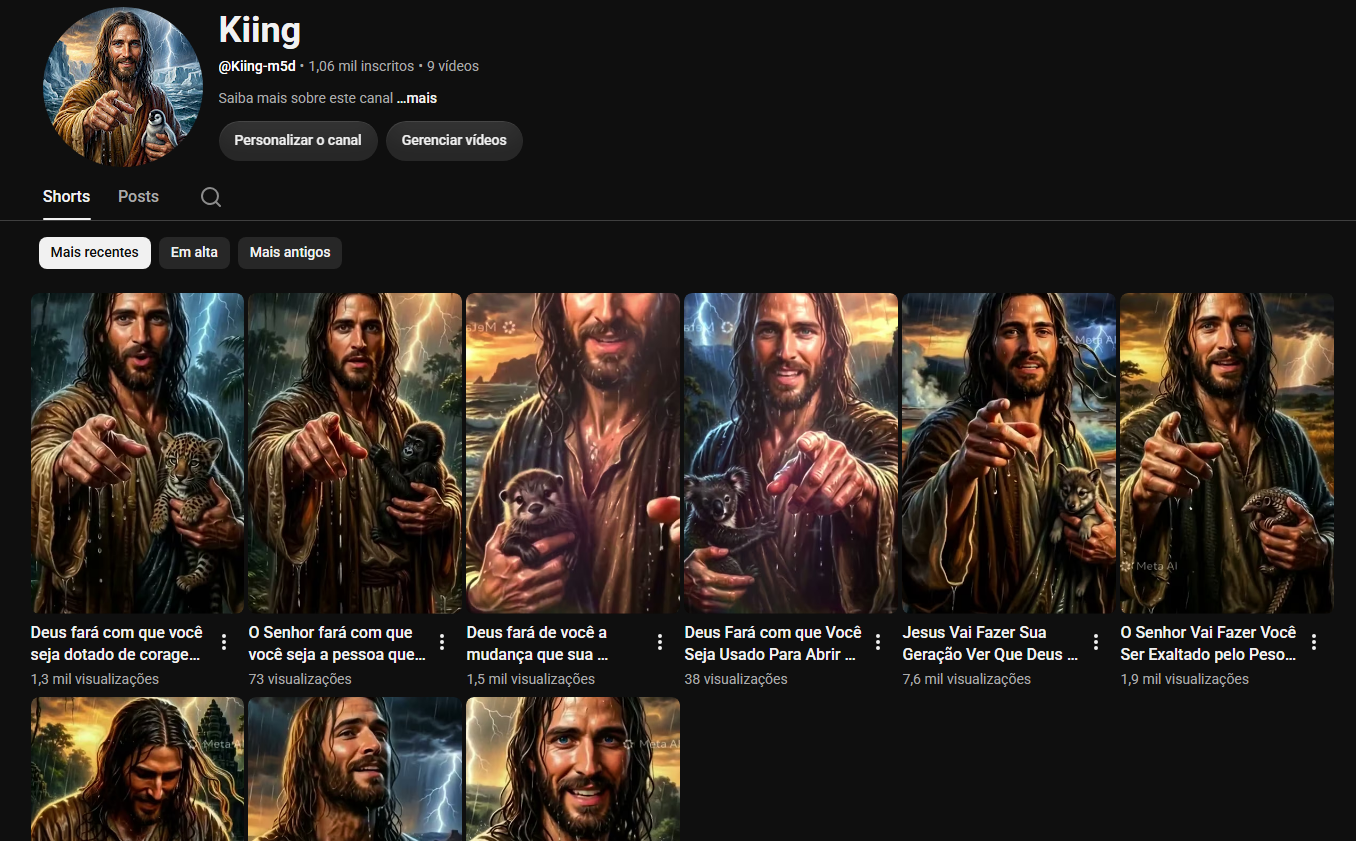The width and height of the screenshot is (1356, 841).
Task: Click the "9 vídeos" count
Action: pyautogui.click(x=453, y=66)
